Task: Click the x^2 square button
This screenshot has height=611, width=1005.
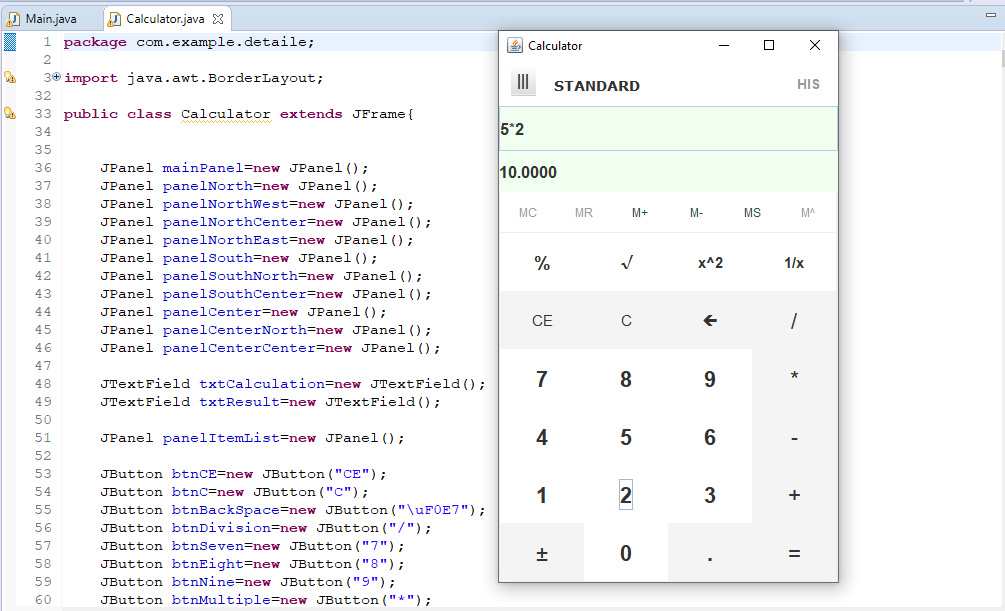Action: click(x=710, y=262)
